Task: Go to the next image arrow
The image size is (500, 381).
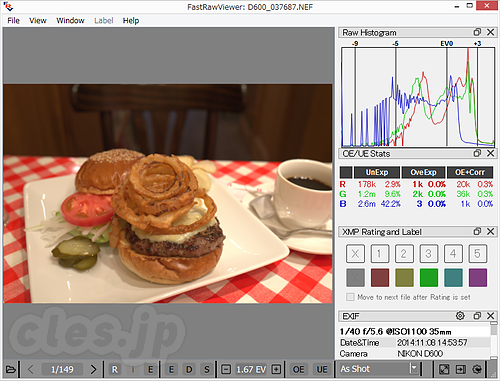Action: (94, 369)
